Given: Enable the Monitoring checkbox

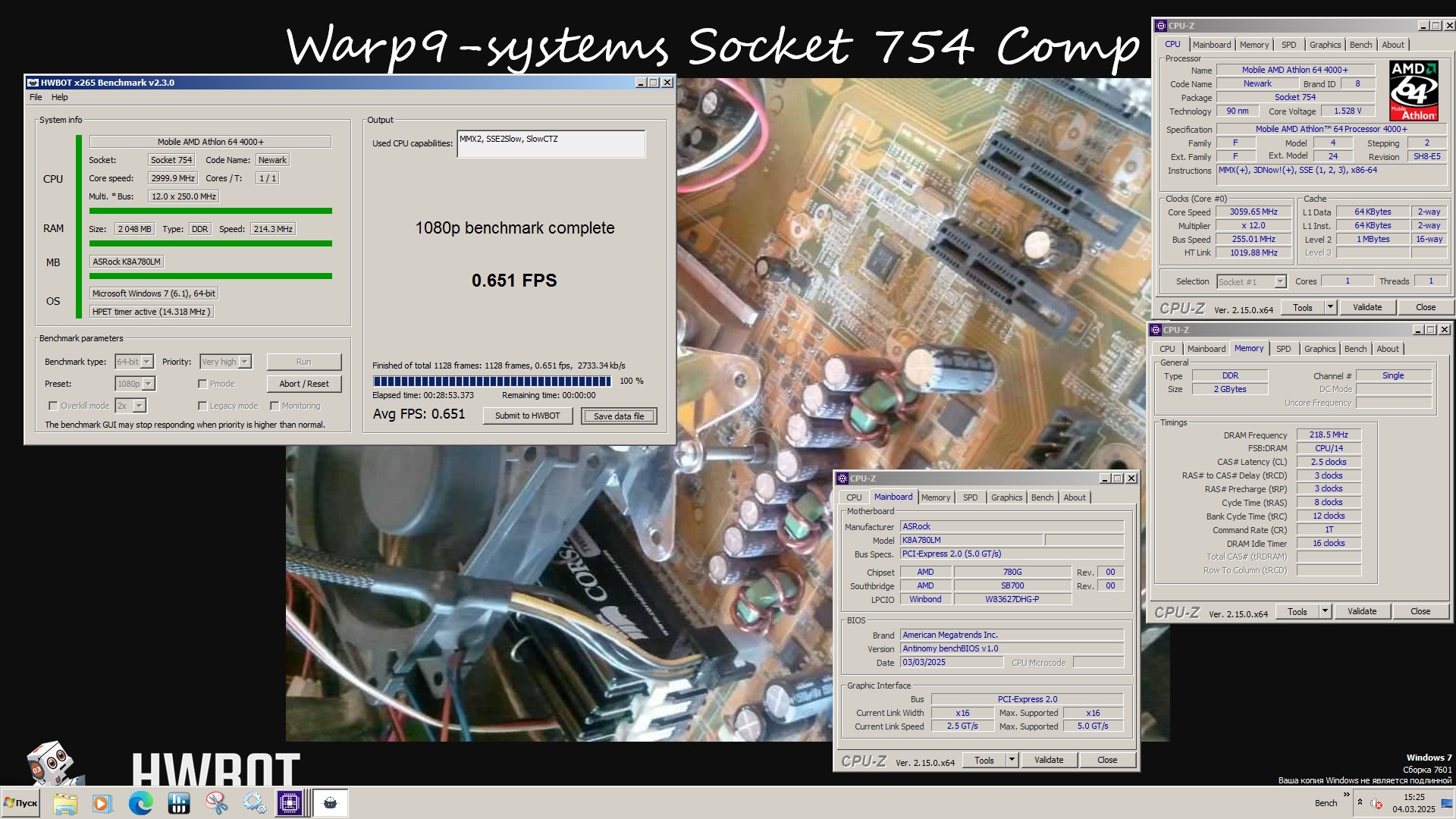Looking at the screenshot, I should coord(275,406).
